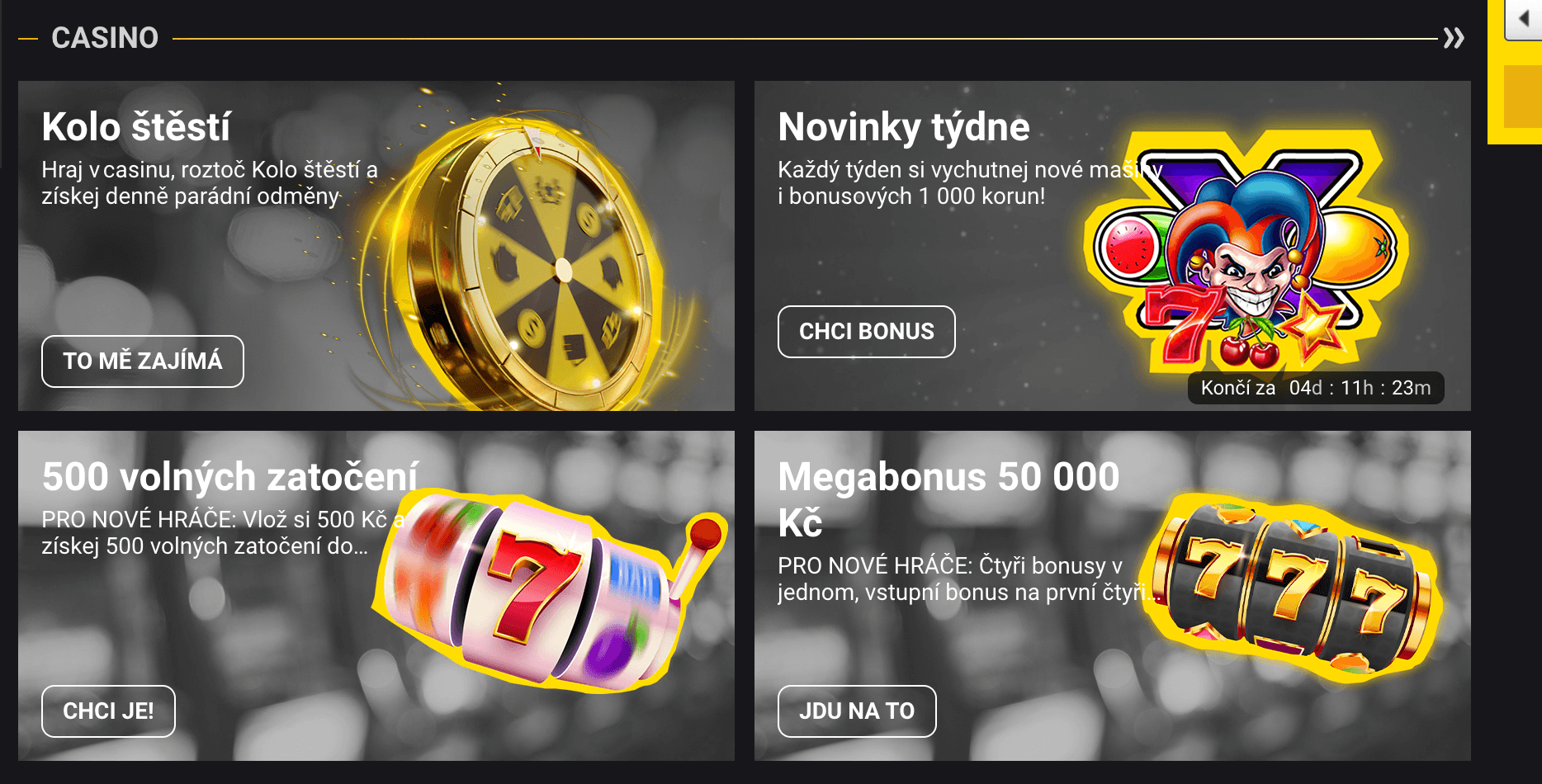
Task: Click the CHCI JE! button
Action: (x=108, y=711)
